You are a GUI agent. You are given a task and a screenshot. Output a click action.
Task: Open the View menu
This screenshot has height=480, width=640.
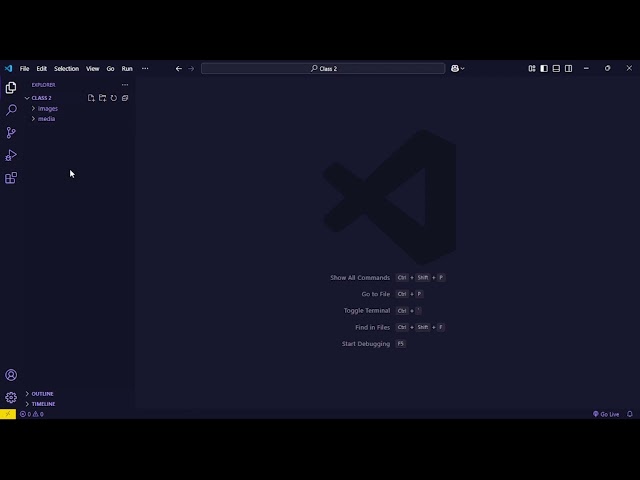[93, 69]
